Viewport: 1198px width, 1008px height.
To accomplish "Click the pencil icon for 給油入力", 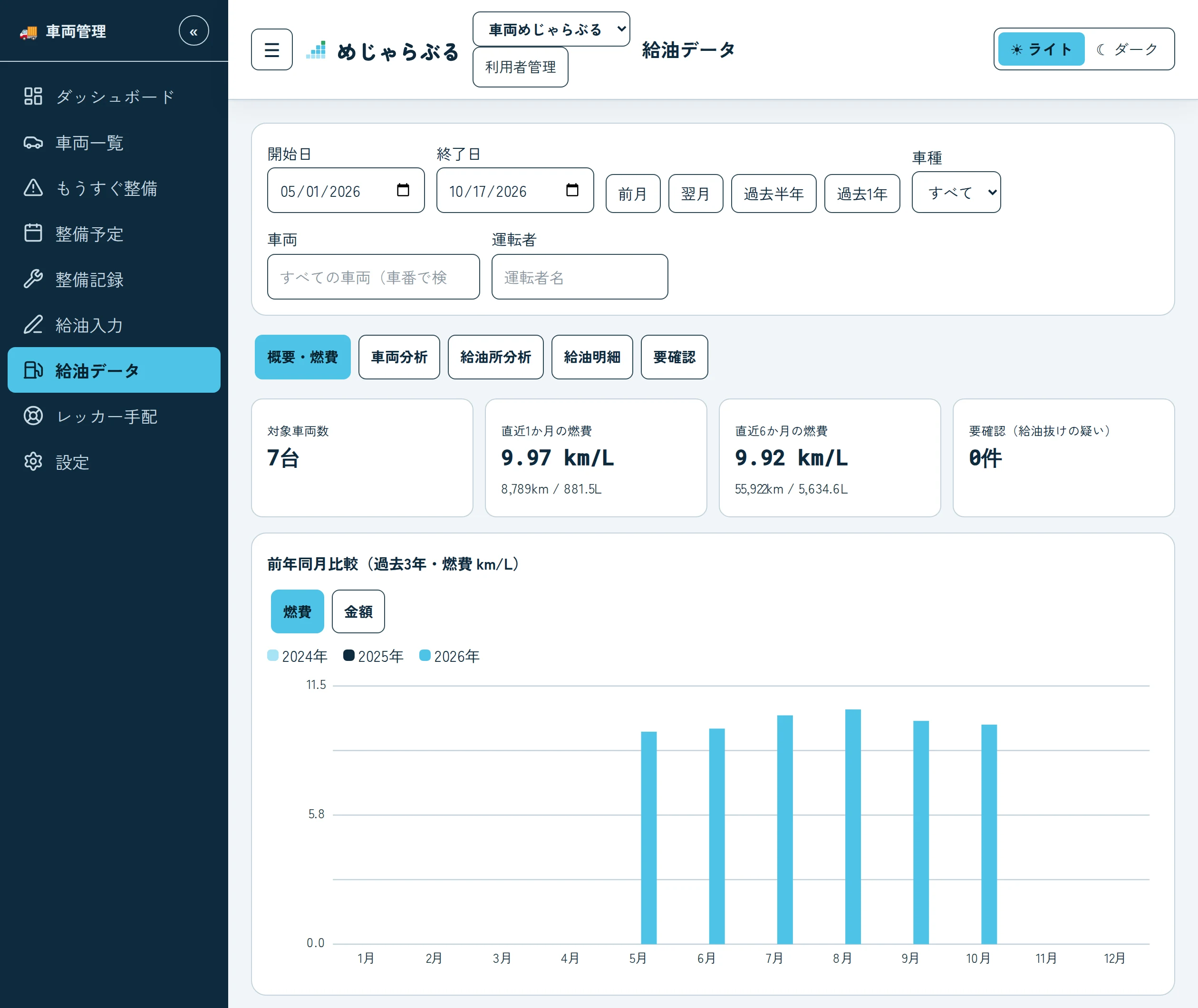I will click(33, 325).
